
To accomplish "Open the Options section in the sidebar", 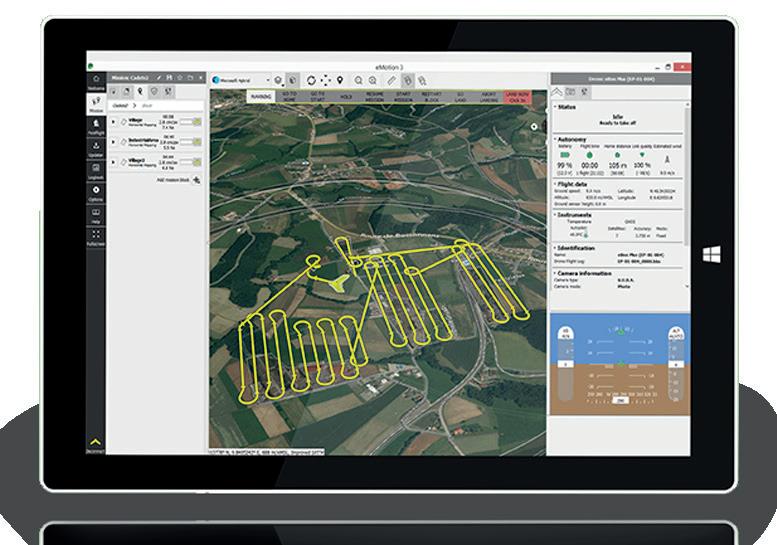I will [x=96, y=193].
